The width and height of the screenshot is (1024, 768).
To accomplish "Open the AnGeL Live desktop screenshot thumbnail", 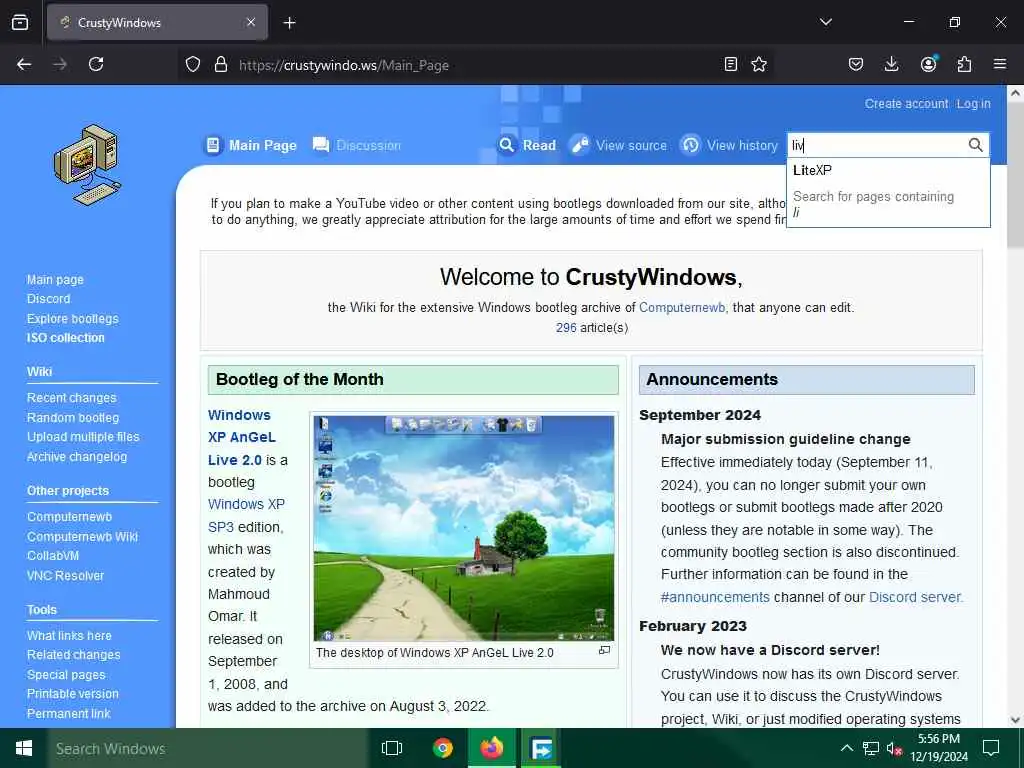I will point(464,528).
